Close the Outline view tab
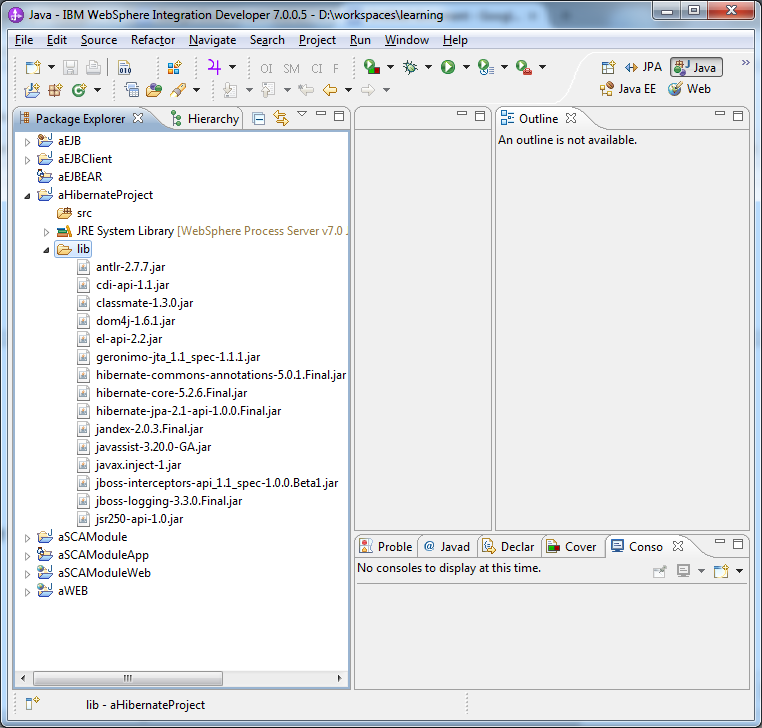 (x=571, y=118)
